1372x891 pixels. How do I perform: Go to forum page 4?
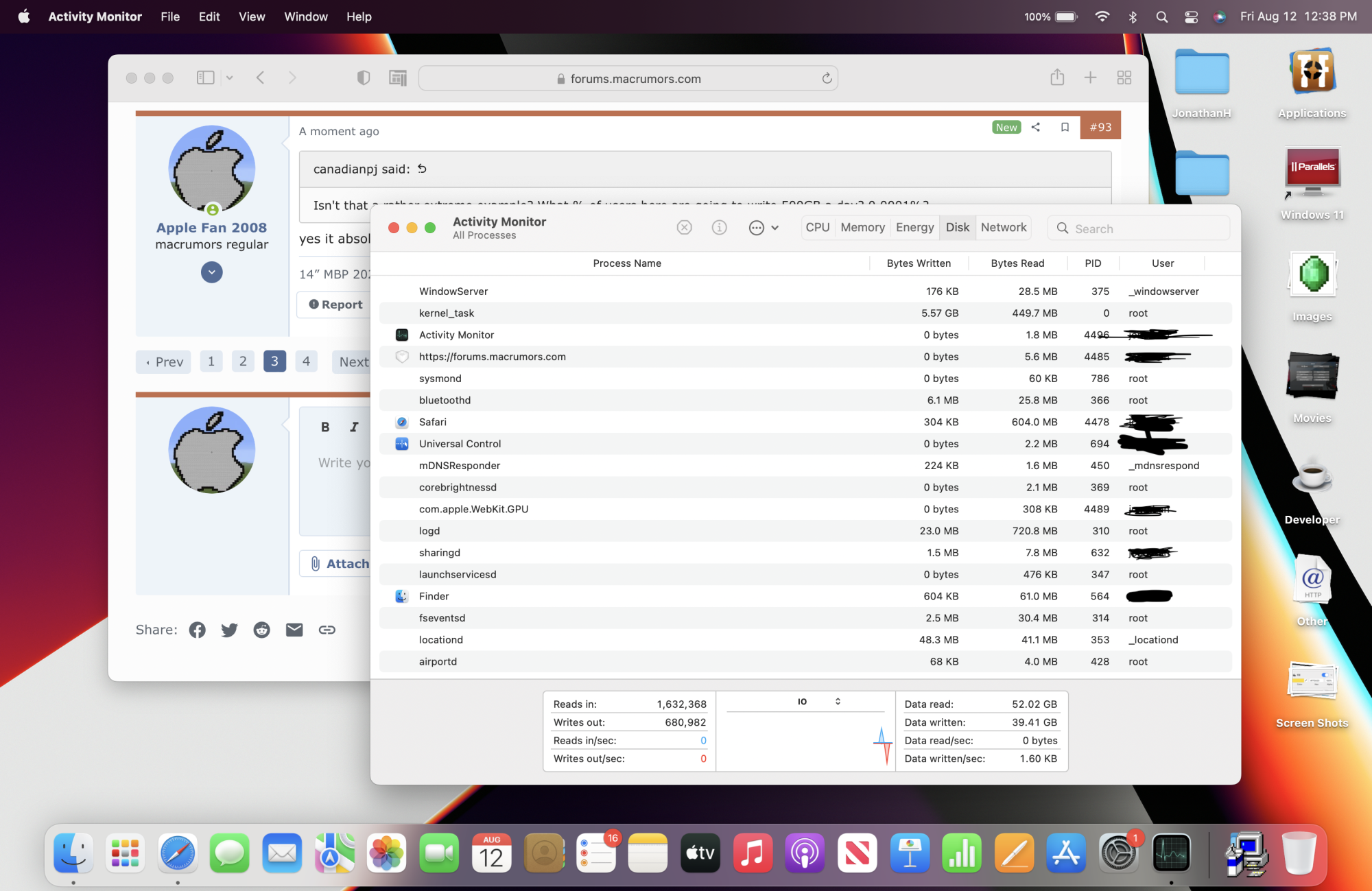306,361
